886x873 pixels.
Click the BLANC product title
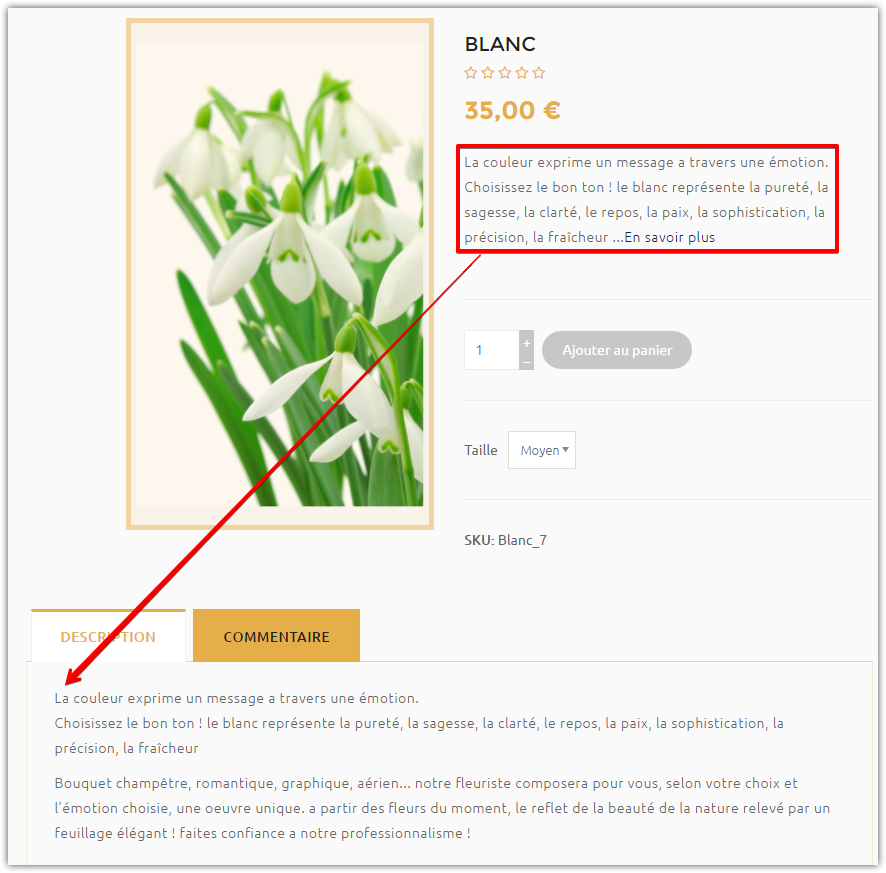[500, 44]
